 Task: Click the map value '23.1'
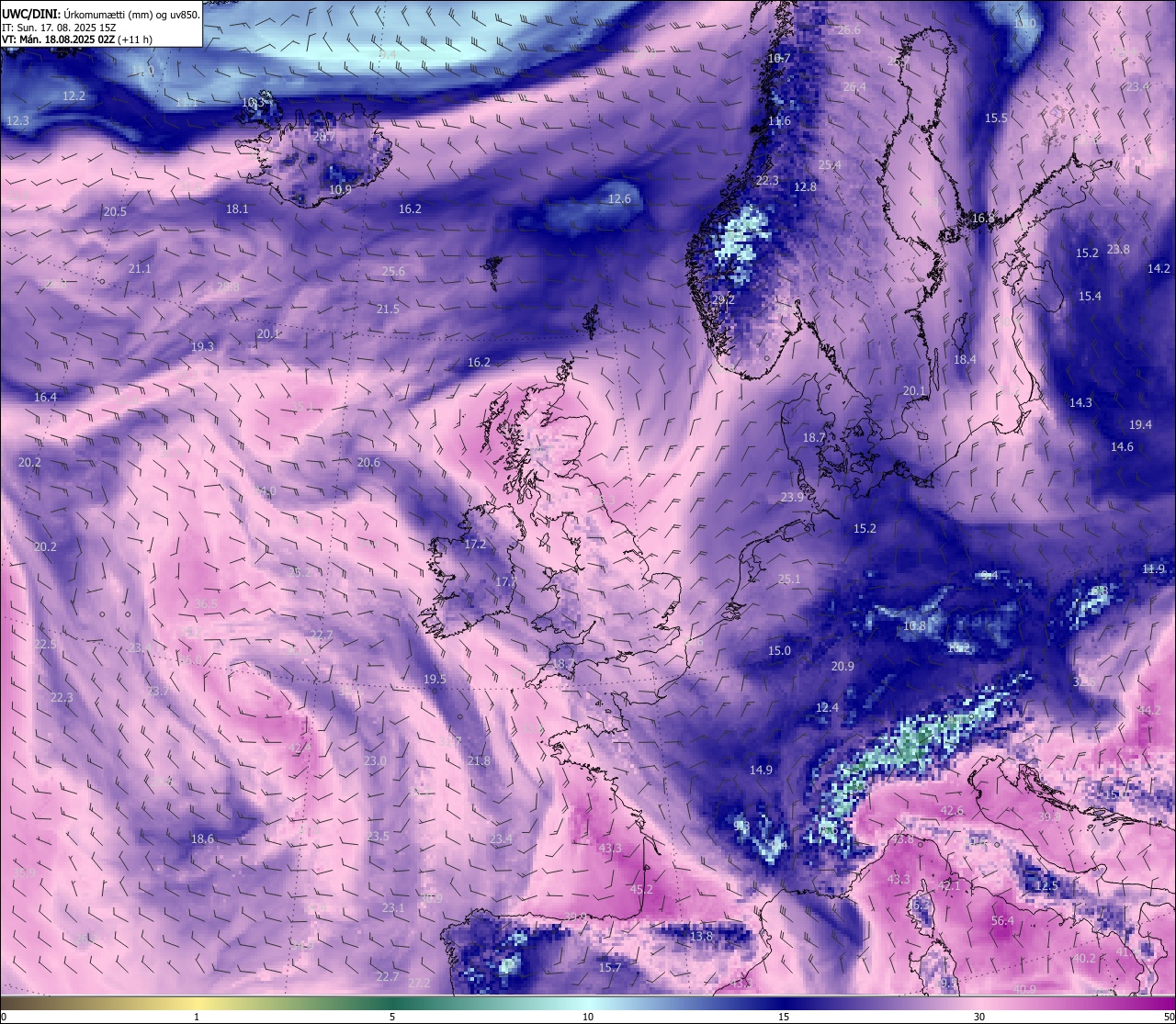pos(393,908)
